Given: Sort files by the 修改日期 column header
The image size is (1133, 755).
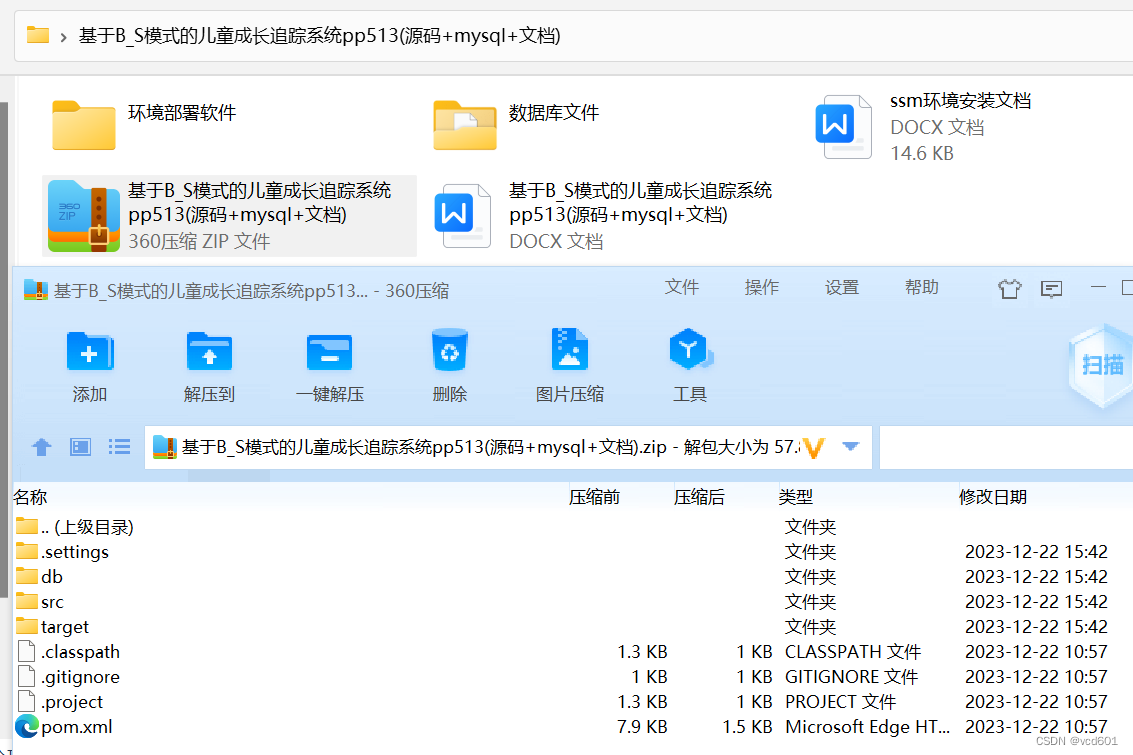Looking at the screenshot, I should [x=994, y=496].
